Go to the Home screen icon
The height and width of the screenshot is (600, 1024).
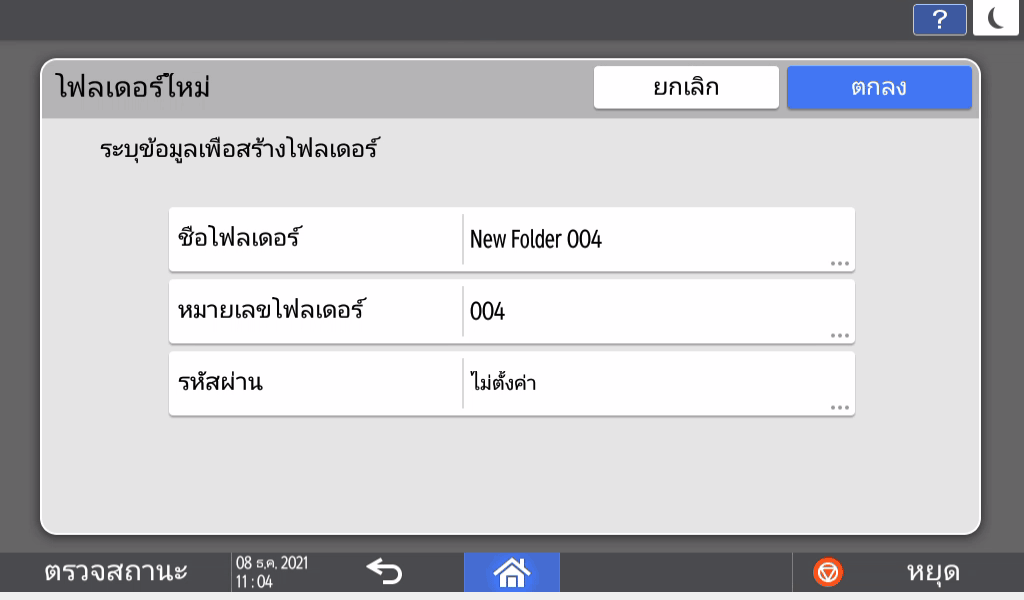[511, 572]
